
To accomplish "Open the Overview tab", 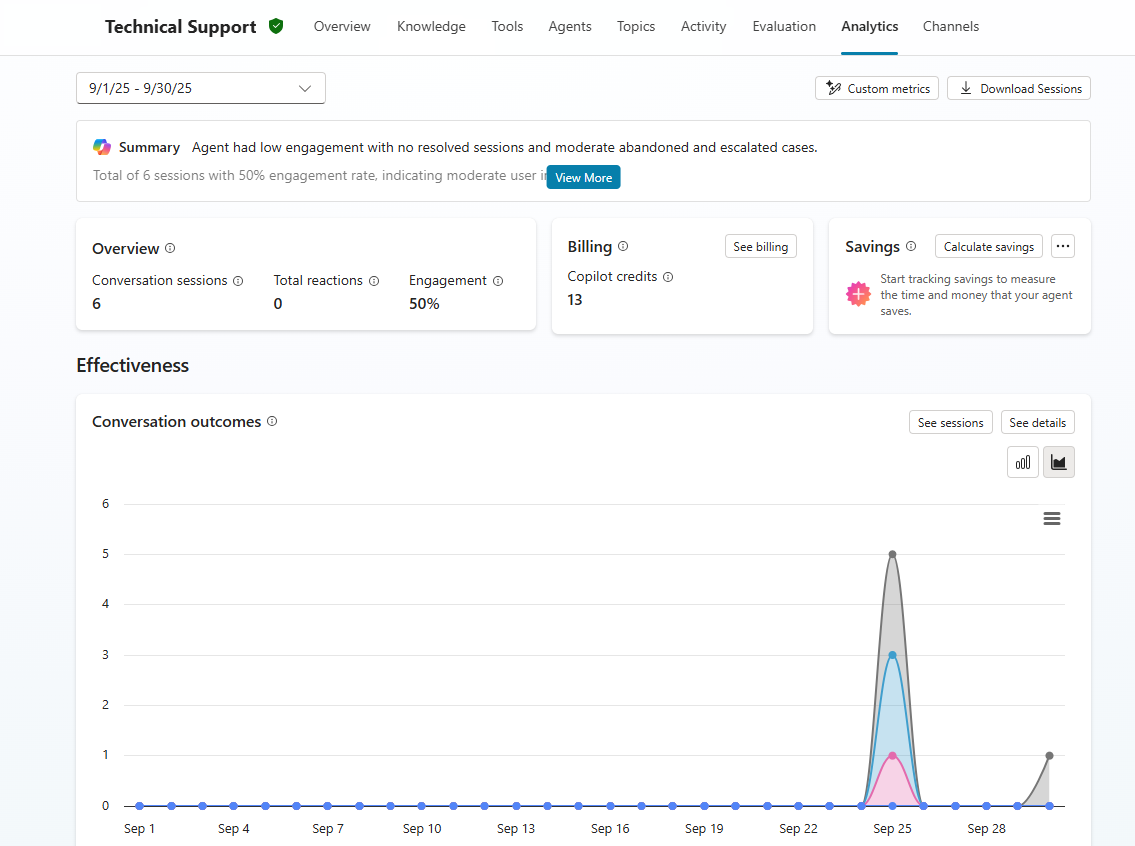I will point(342,27).
